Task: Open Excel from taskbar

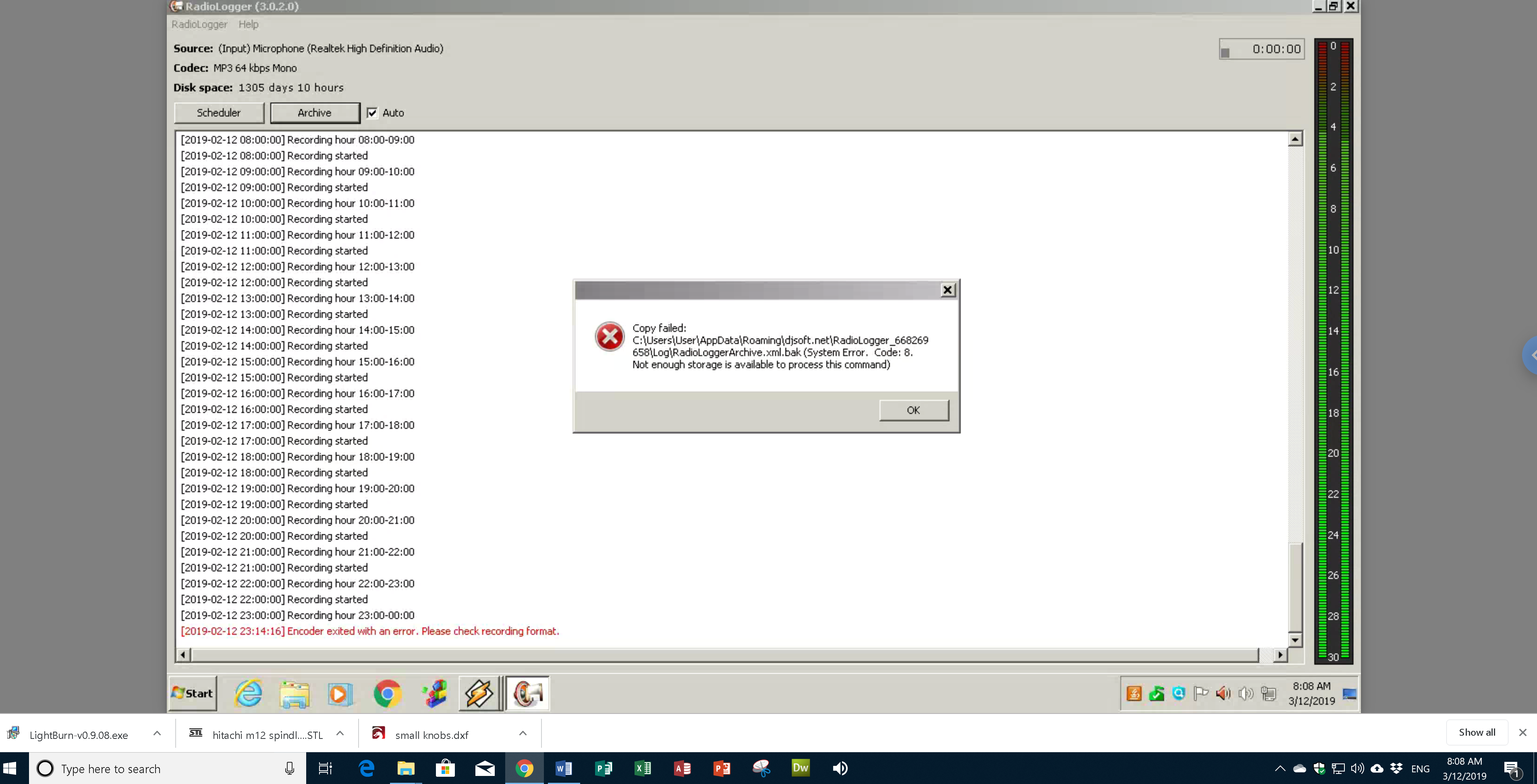Action: point(643,769)
